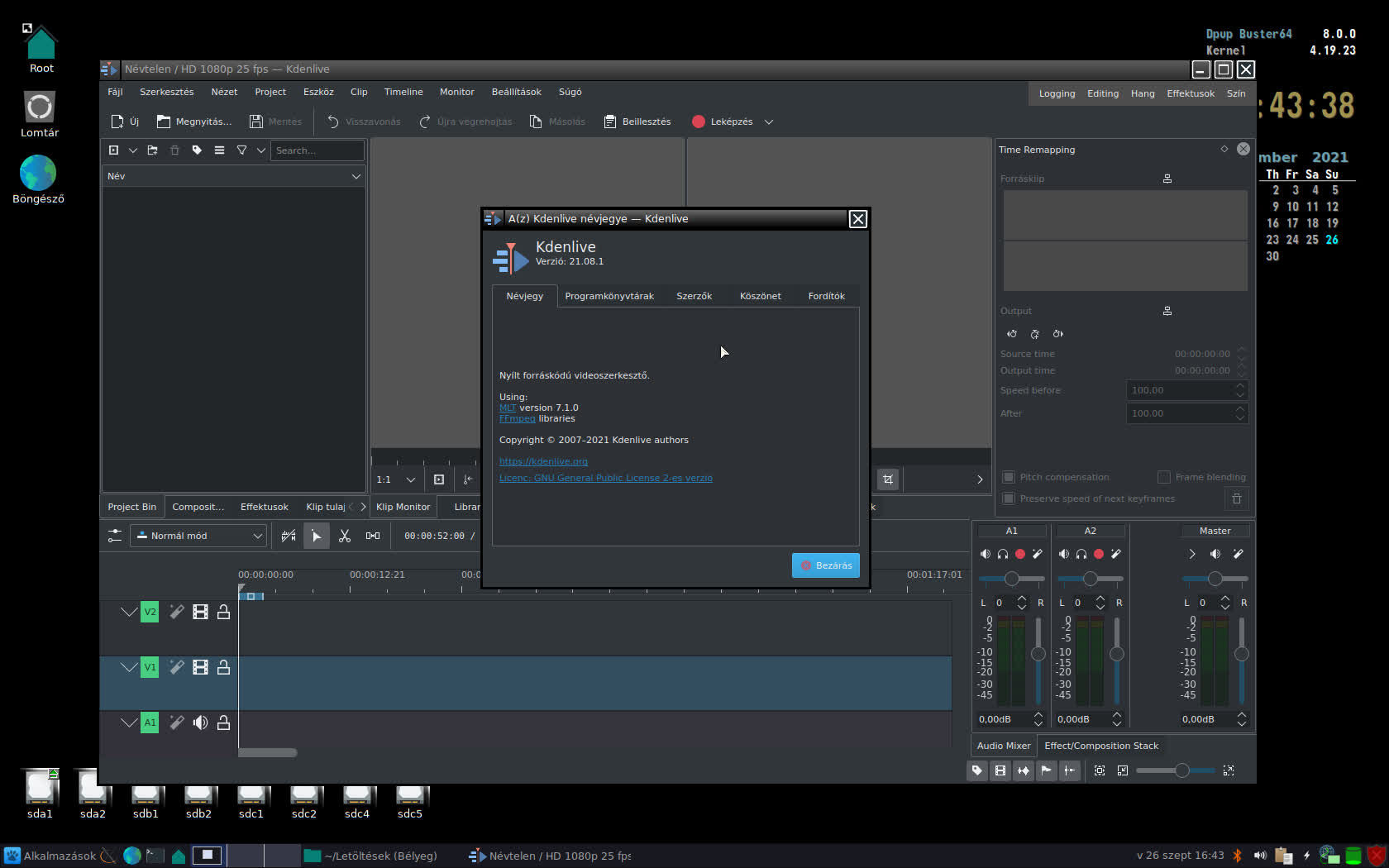Click the fit zoom icon near zoom slider
Screen dimensions: 1389x868
(x=1100, y=770)
